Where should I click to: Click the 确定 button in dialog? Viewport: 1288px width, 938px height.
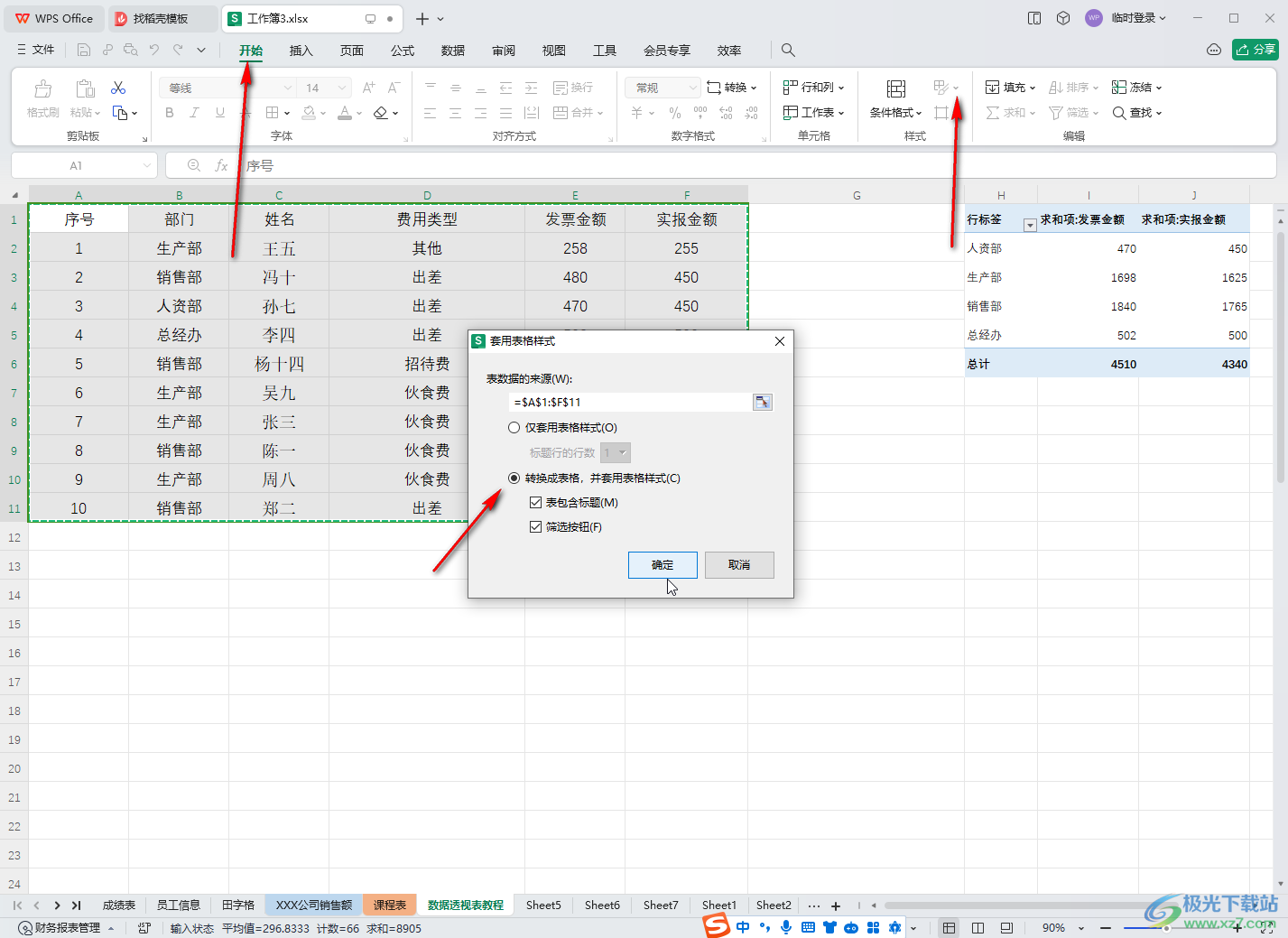663,565
